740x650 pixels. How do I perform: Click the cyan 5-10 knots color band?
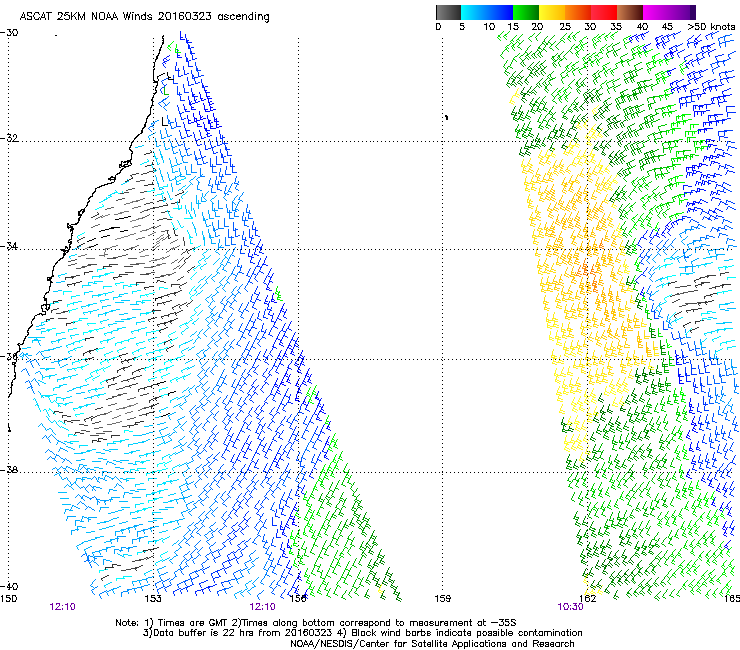474,12
